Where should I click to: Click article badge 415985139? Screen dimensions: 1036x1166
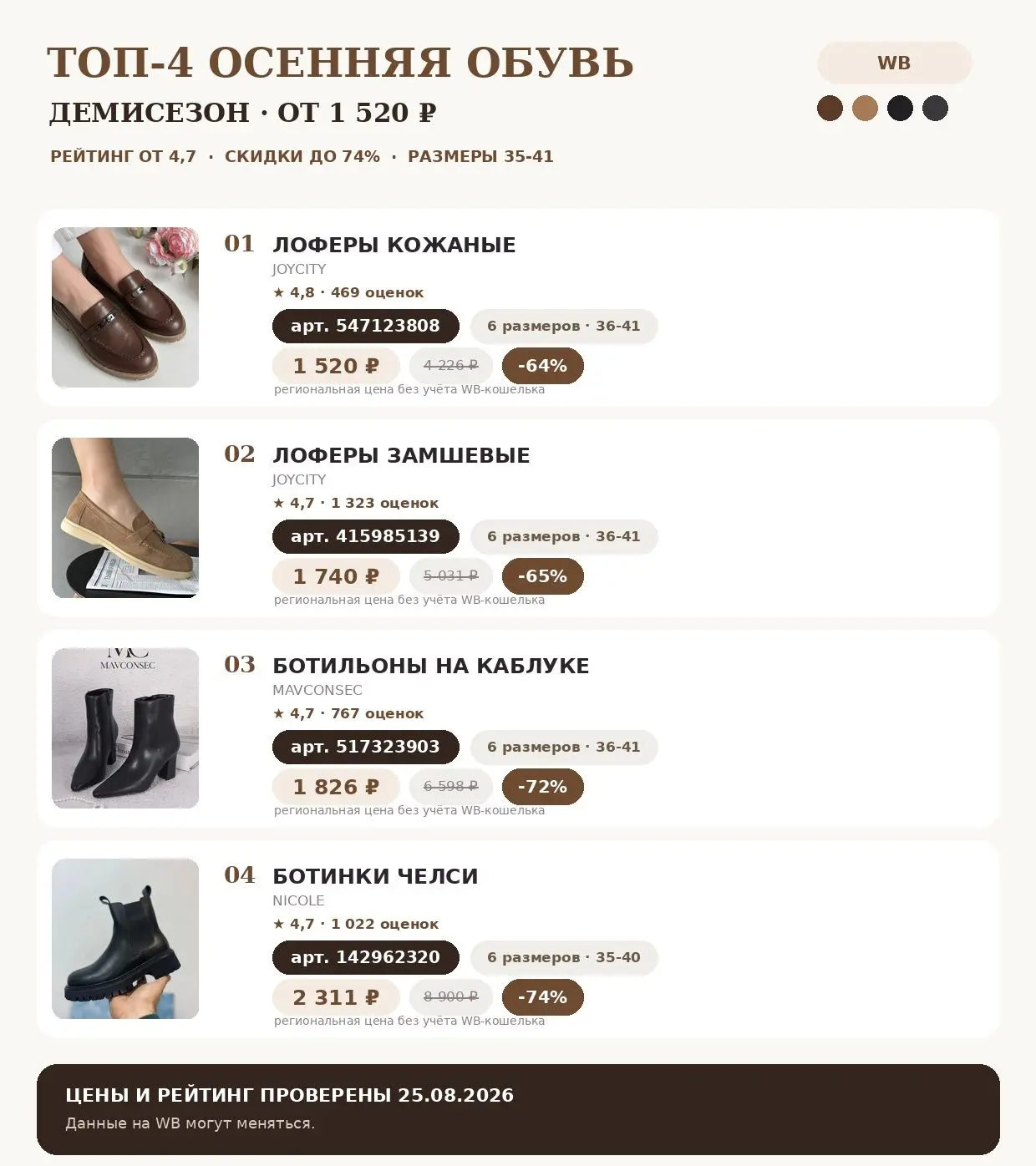pos(366,536)
